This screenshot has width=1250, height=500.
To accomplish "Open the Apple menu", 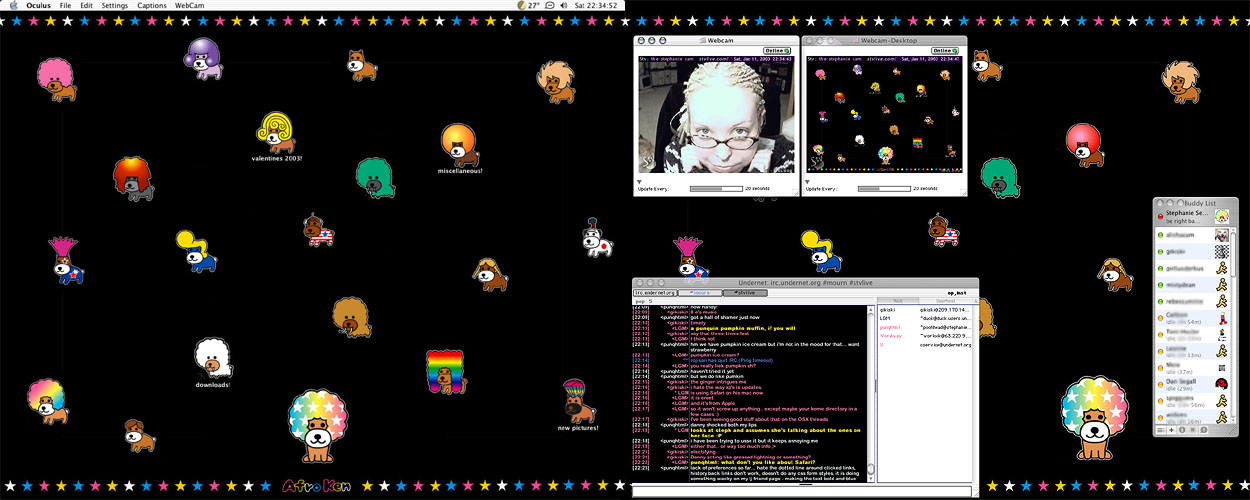I will 12,6.
